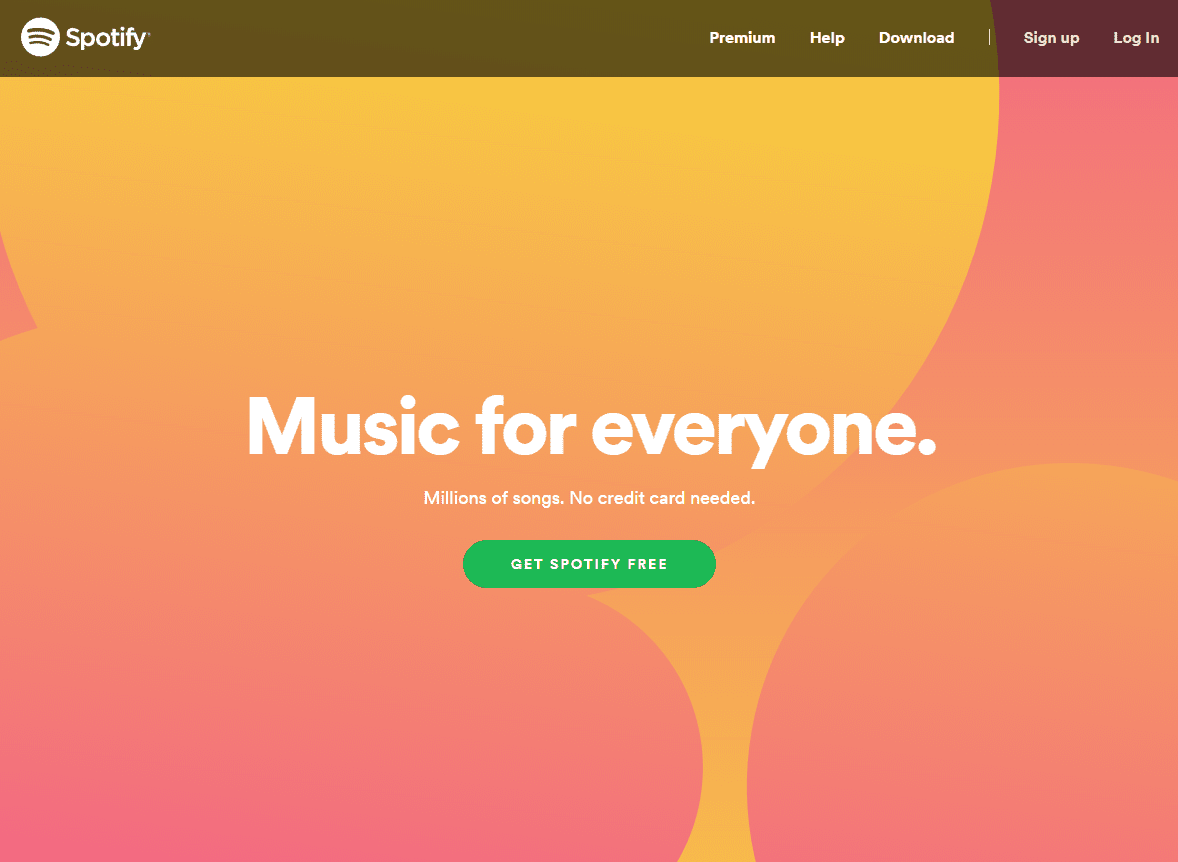Click the Millions of songs subtitle text

pyautogui.click(x=493, y=498)
